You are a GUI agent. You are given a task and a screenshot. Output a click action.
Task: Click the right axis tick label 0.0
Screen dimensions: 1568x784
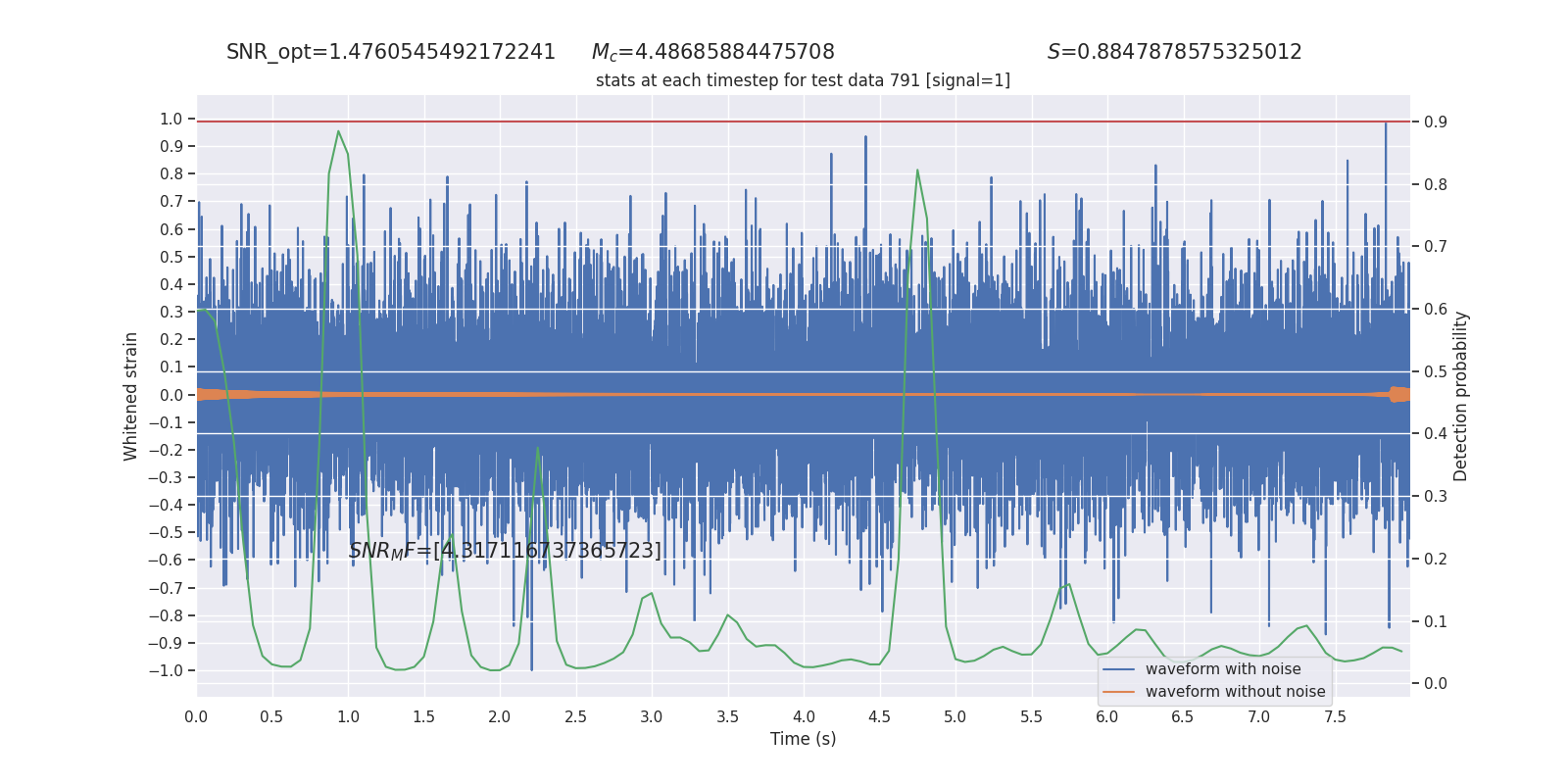coord(1436,683)
